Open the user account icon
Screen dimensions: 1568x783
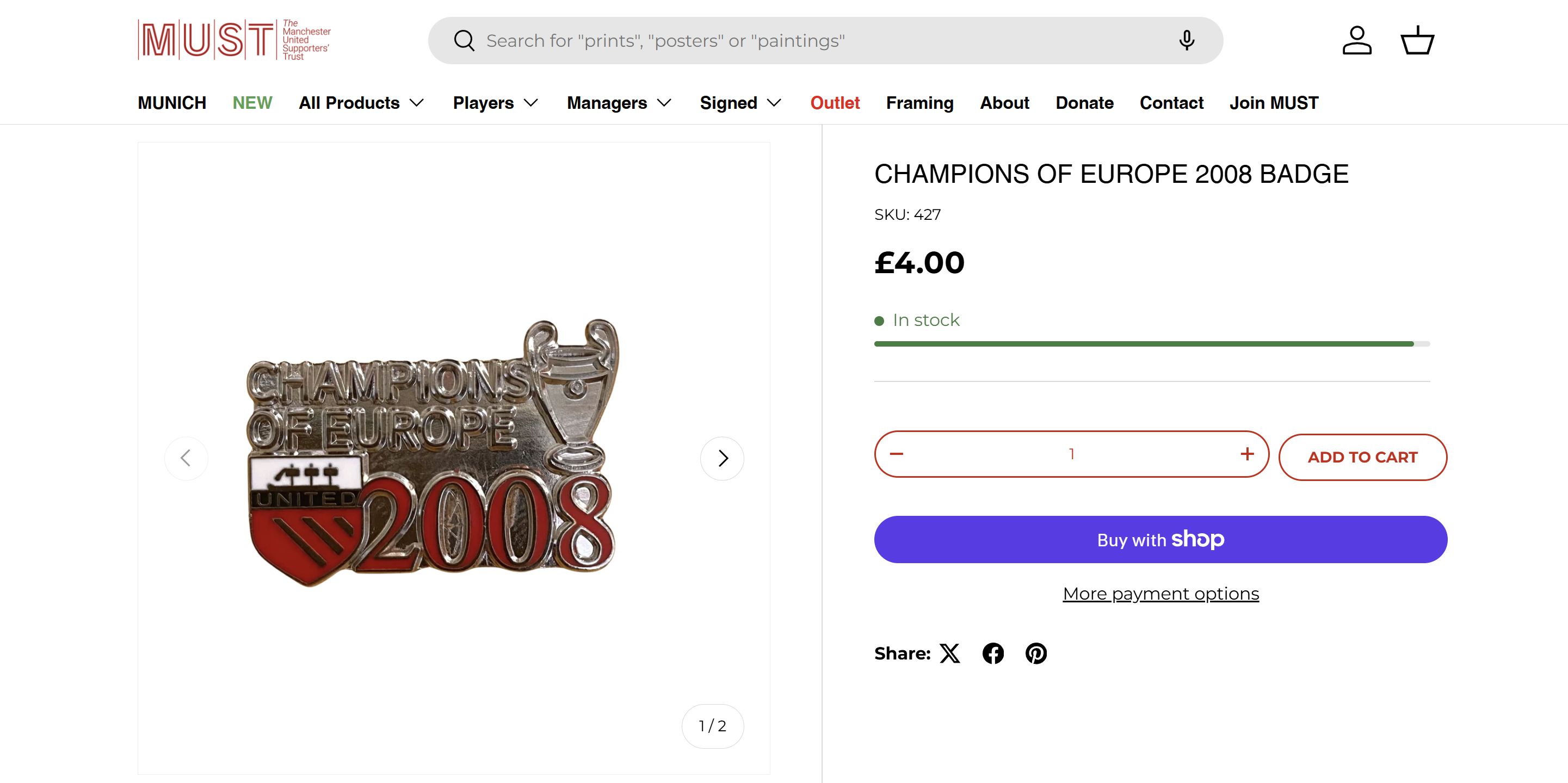pos(1357,41)
